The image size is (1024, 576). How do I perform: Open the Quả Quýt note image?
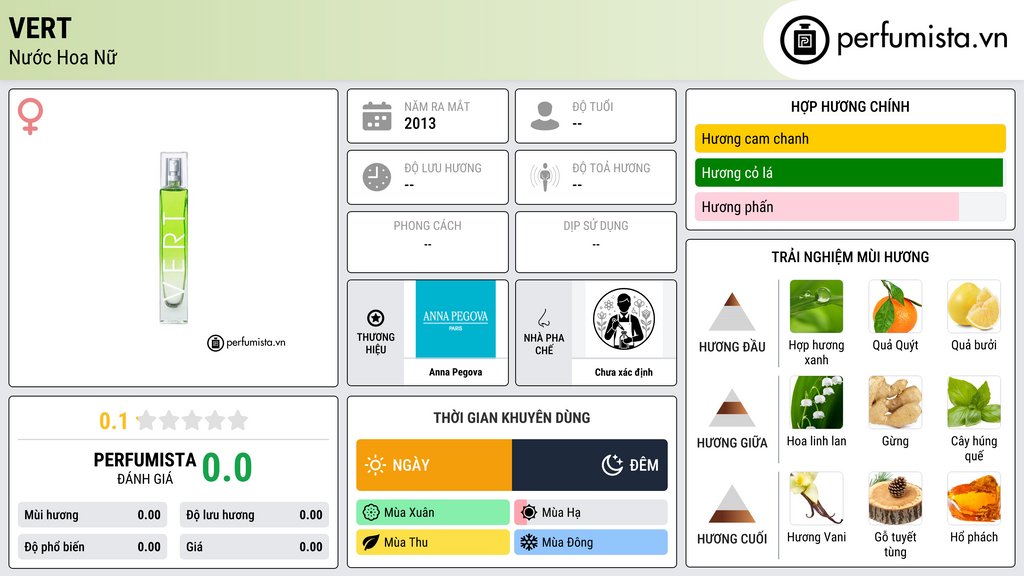(895, 306)
